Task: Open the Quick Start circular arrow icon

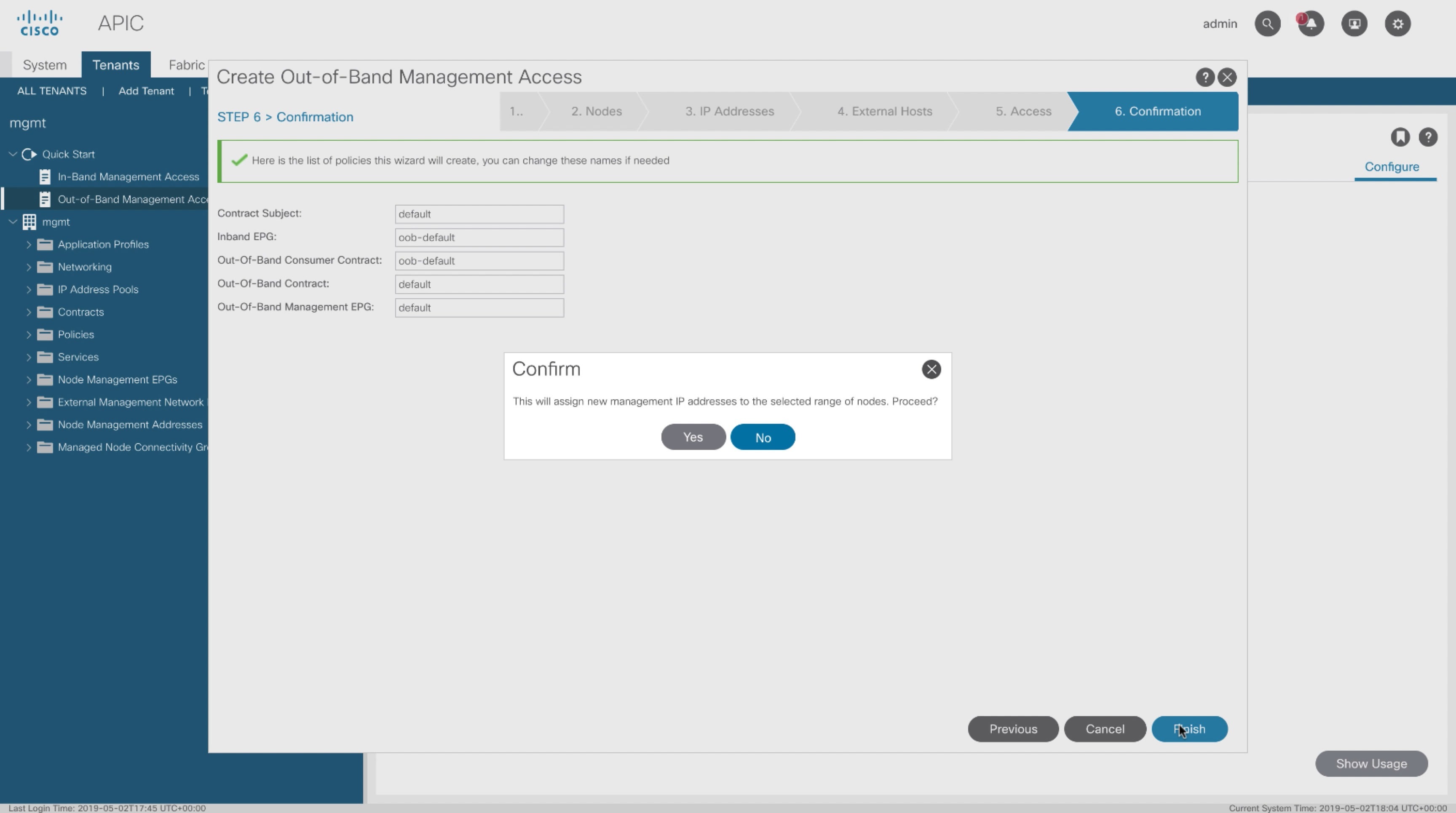Action: (x=29, y=154)
